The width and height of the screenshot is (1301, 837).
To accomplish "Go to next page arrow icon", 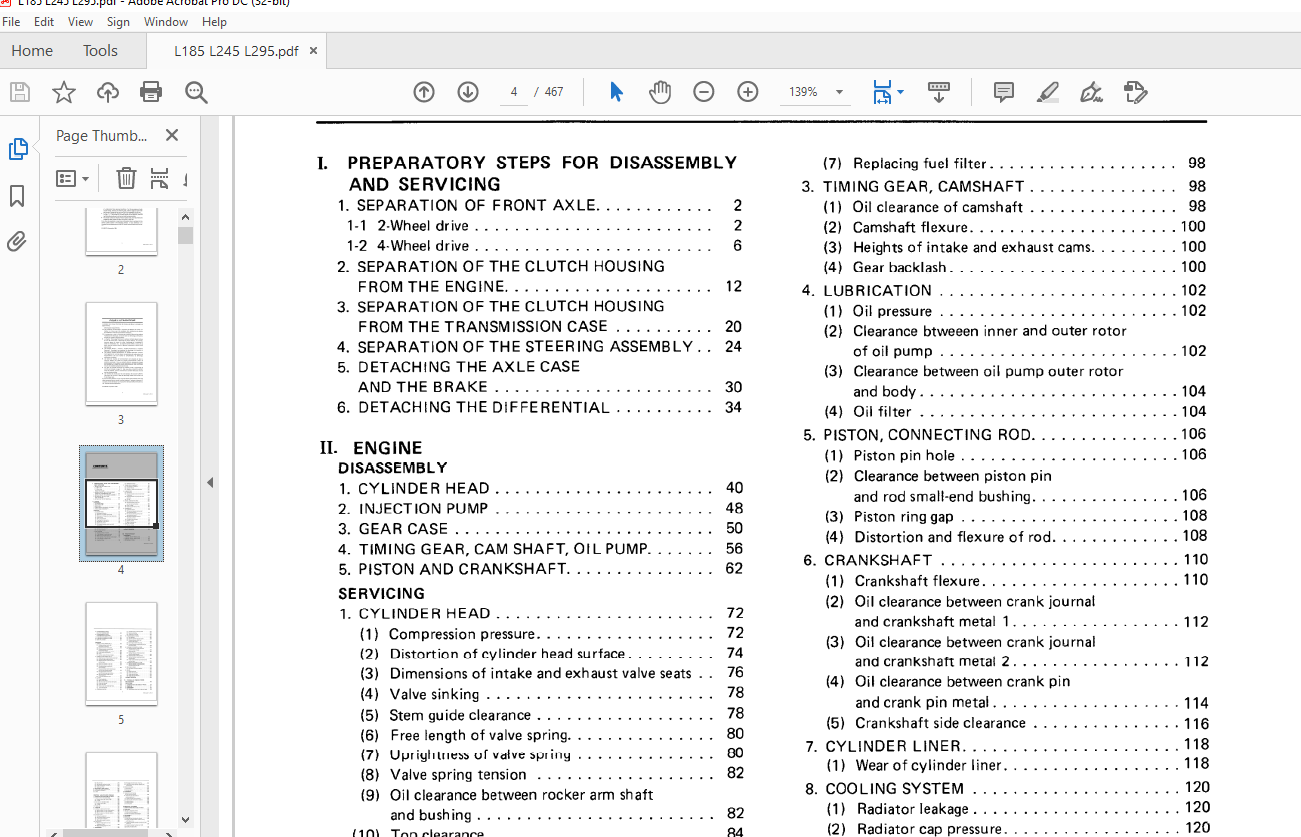I will point(468,92).
